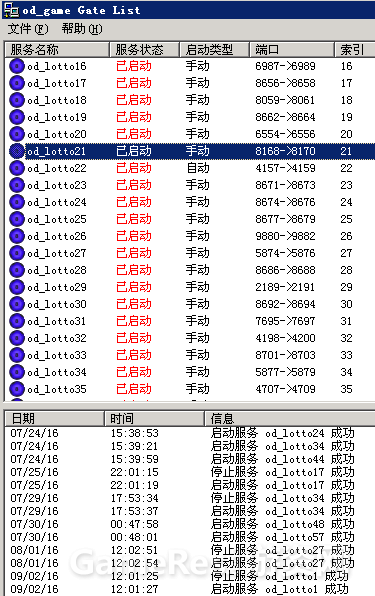Click port value 6987->6989
This screenshot has width=375, height=596.
click(x=285, y=66)
